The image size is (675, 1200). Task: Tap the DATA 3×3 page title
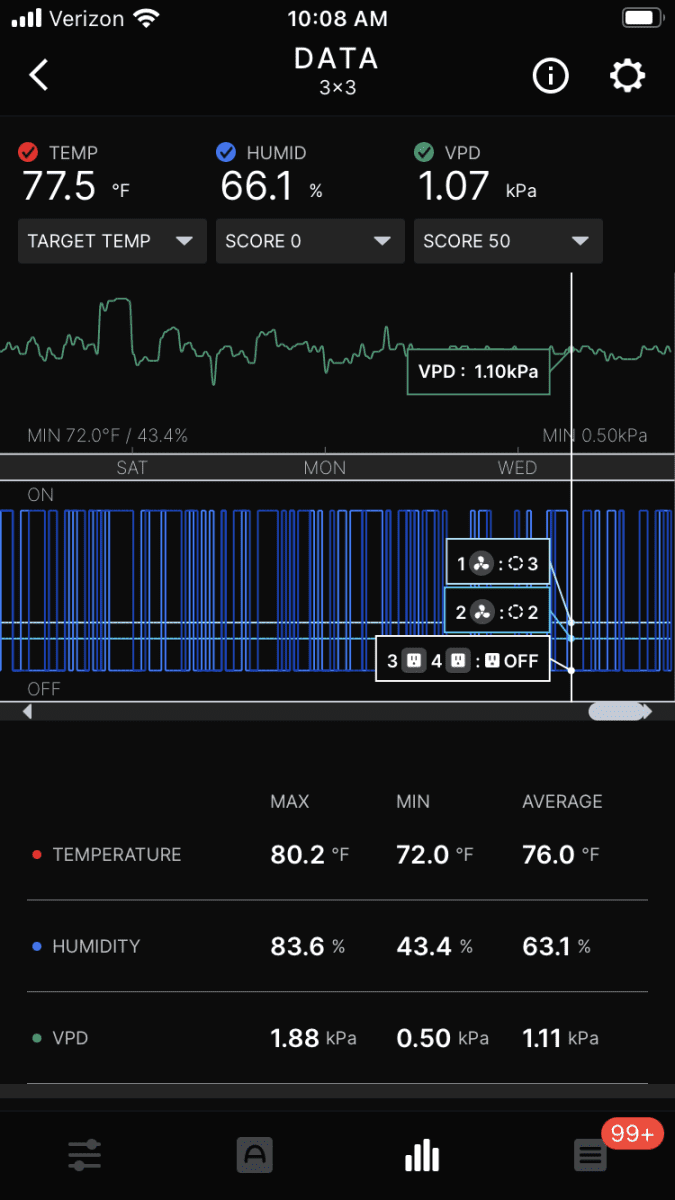tap(337, 70)
